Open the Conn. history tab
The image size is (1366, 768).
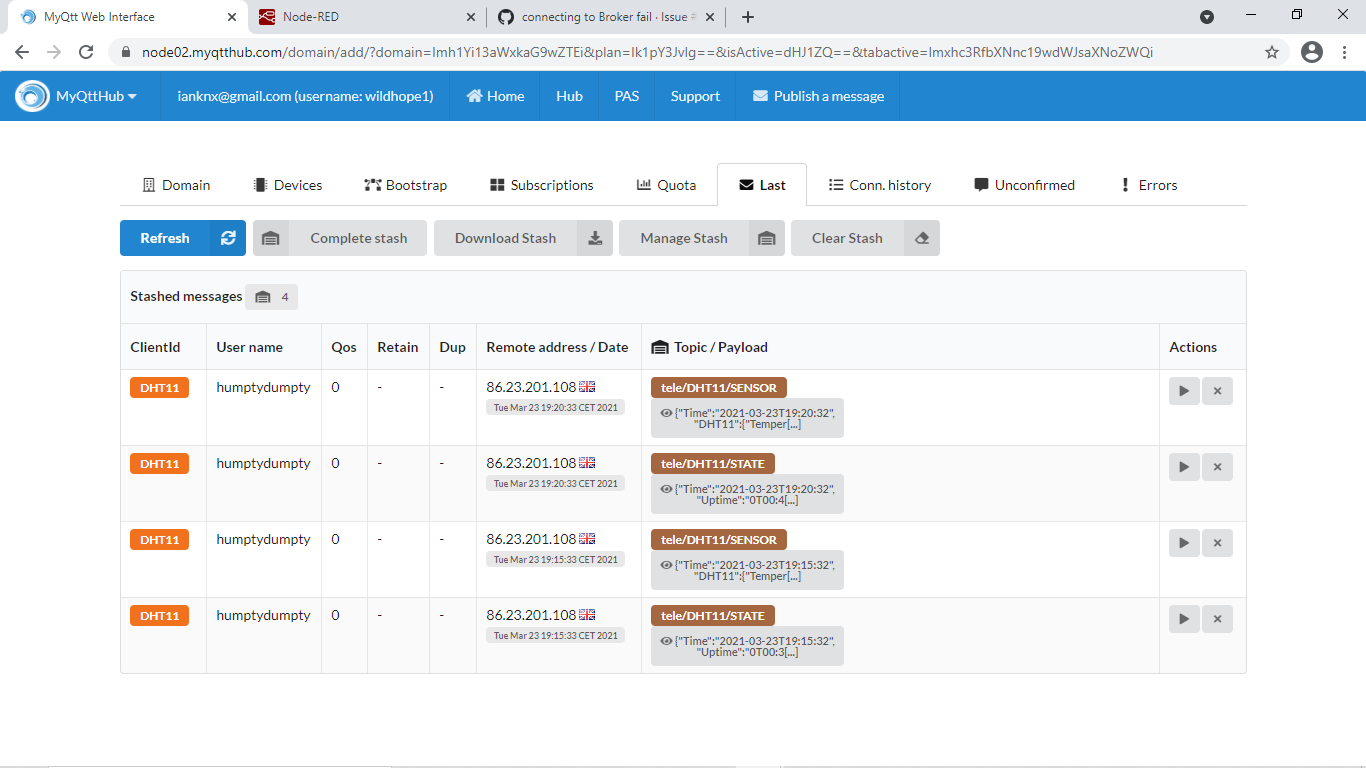879,185
